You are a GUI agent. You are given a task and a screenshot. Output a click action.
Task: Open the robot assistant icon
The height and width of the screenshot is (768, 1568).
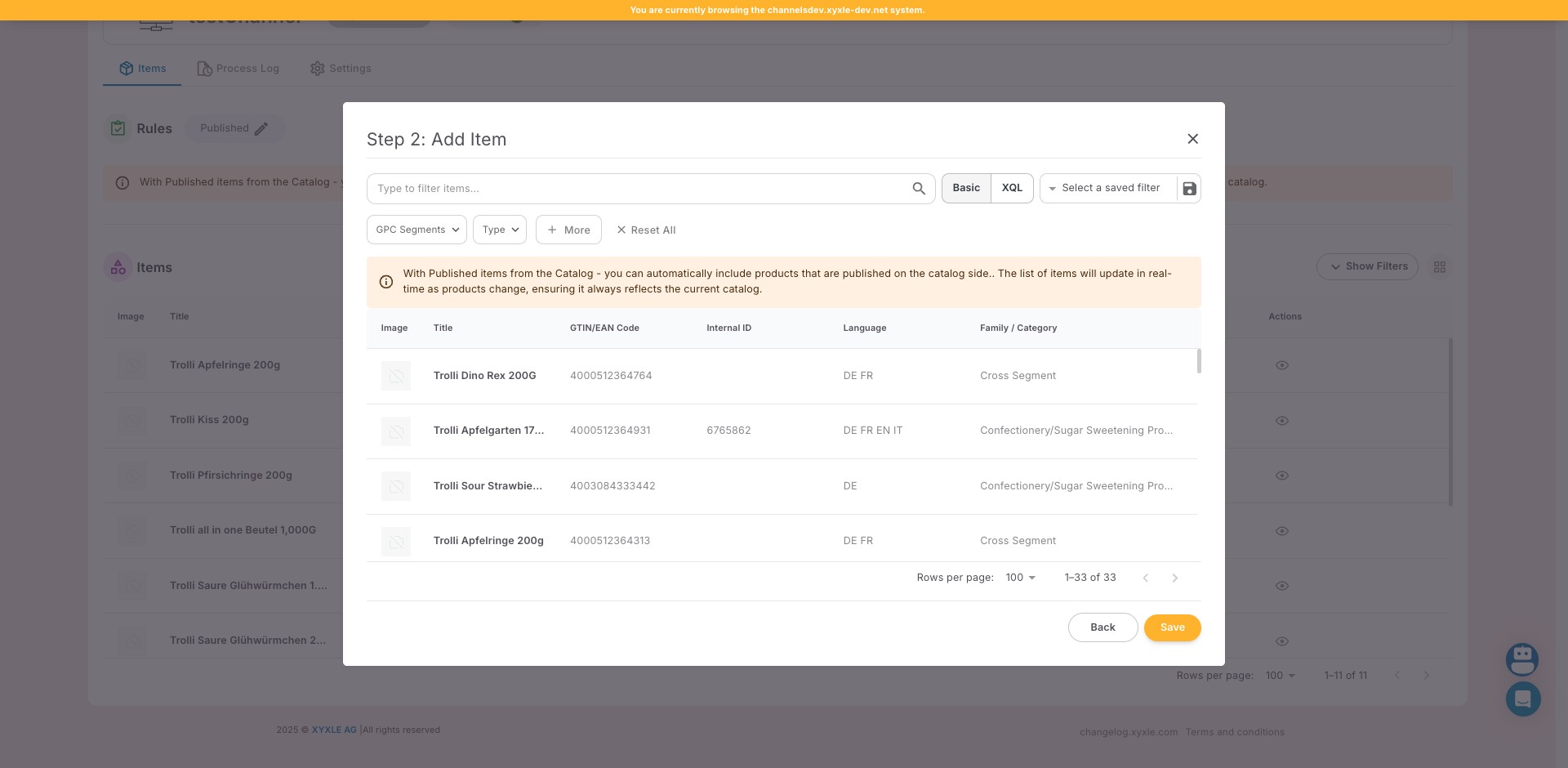(1522, 659)
